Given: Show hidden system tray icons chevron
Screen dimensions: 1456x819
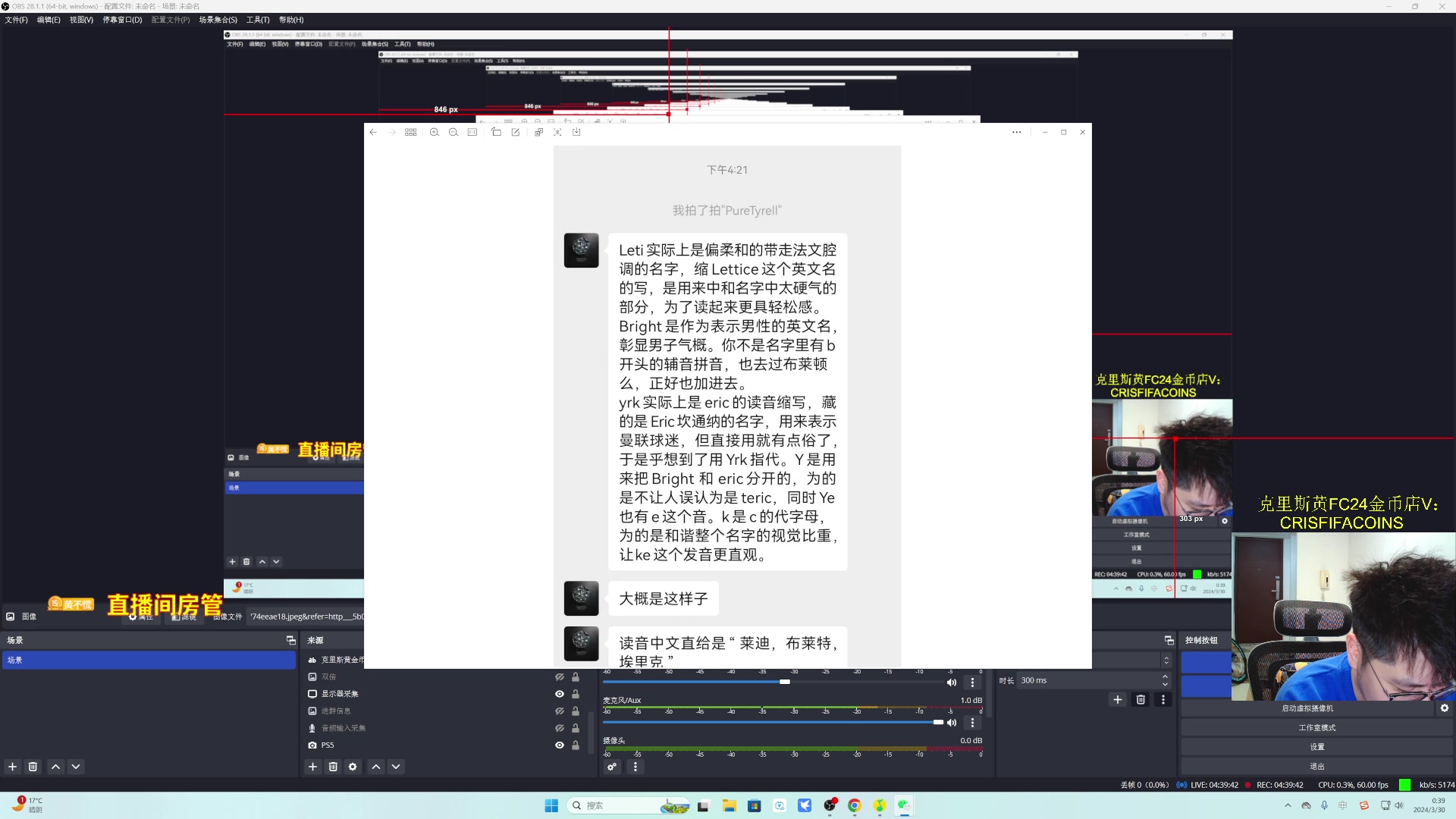Looking at the screenshot, I should (x=1288, y=805).
